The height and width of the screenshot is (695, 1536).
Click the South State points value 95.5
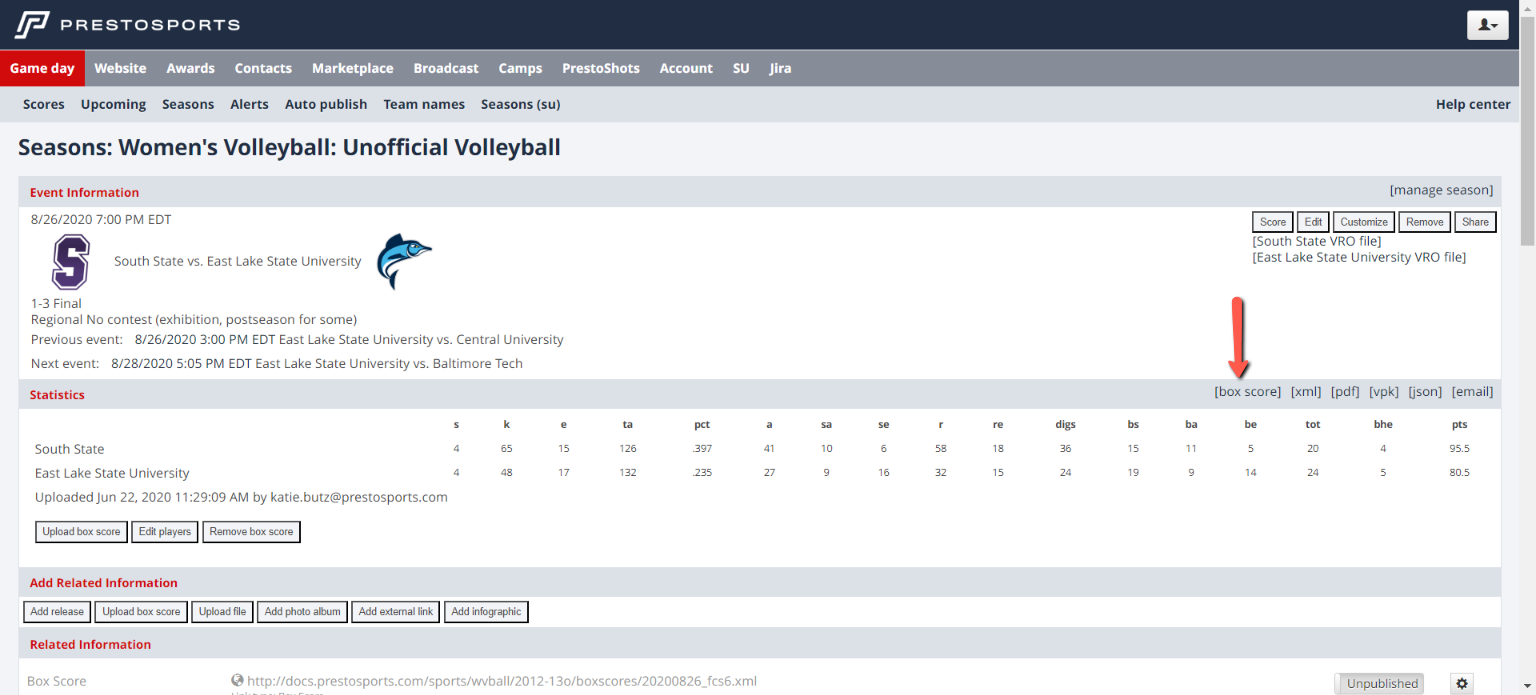[x=1460, y=449]
